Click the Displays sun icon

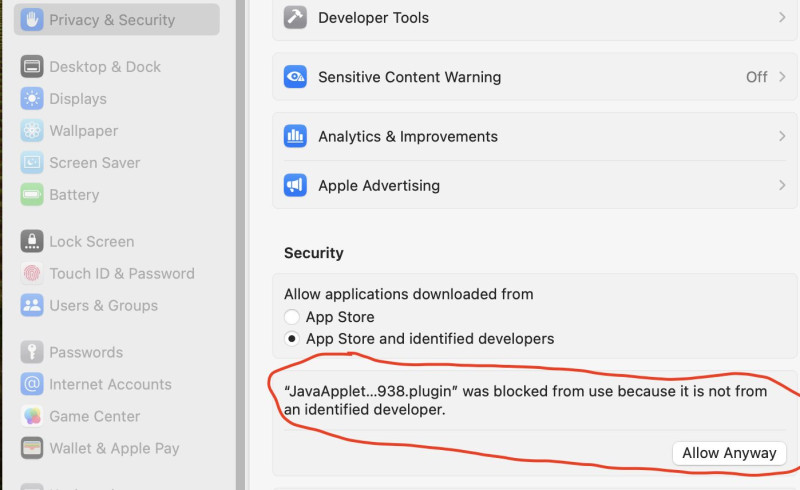(x=32, y=99)
